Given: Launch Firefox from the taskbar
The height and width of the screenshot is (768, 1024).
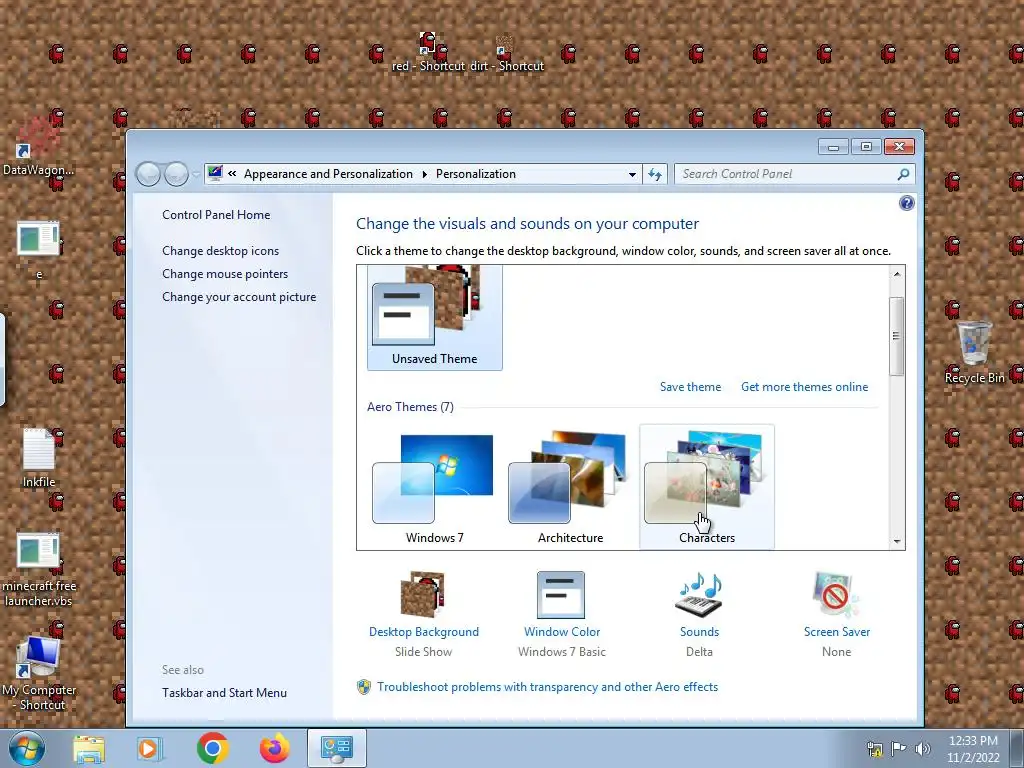Looking at the screenshot, I should [275, 748].
